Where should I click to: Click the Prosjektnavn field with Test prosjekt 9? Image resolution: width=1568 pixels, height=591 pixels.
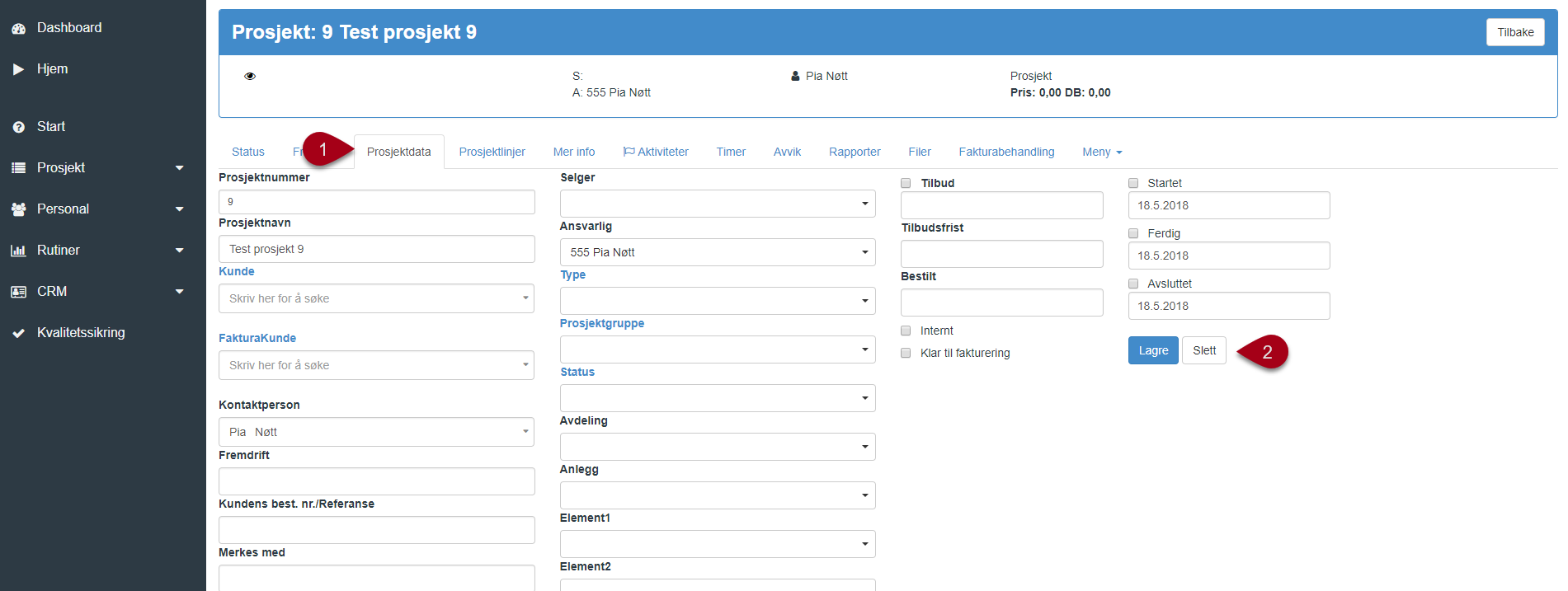pos(376,249)
